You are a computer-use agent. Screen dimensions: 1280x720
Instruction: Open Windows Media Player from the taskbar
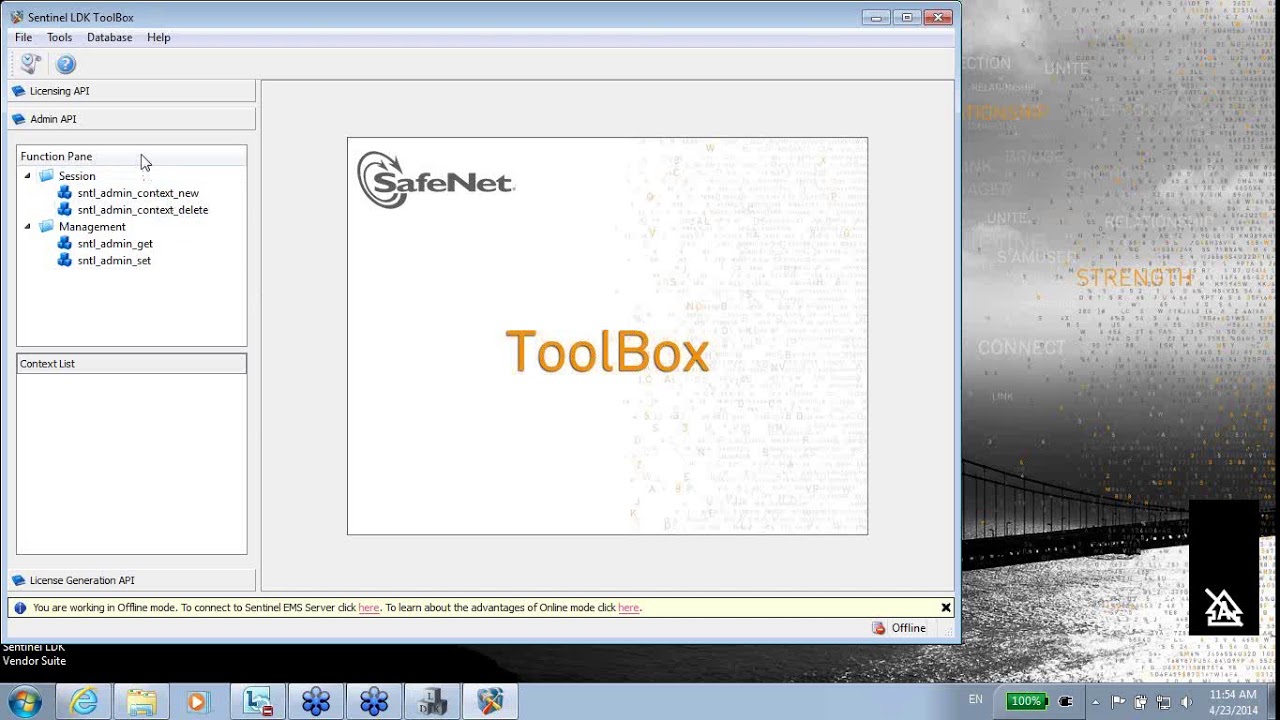pos(197,702)
